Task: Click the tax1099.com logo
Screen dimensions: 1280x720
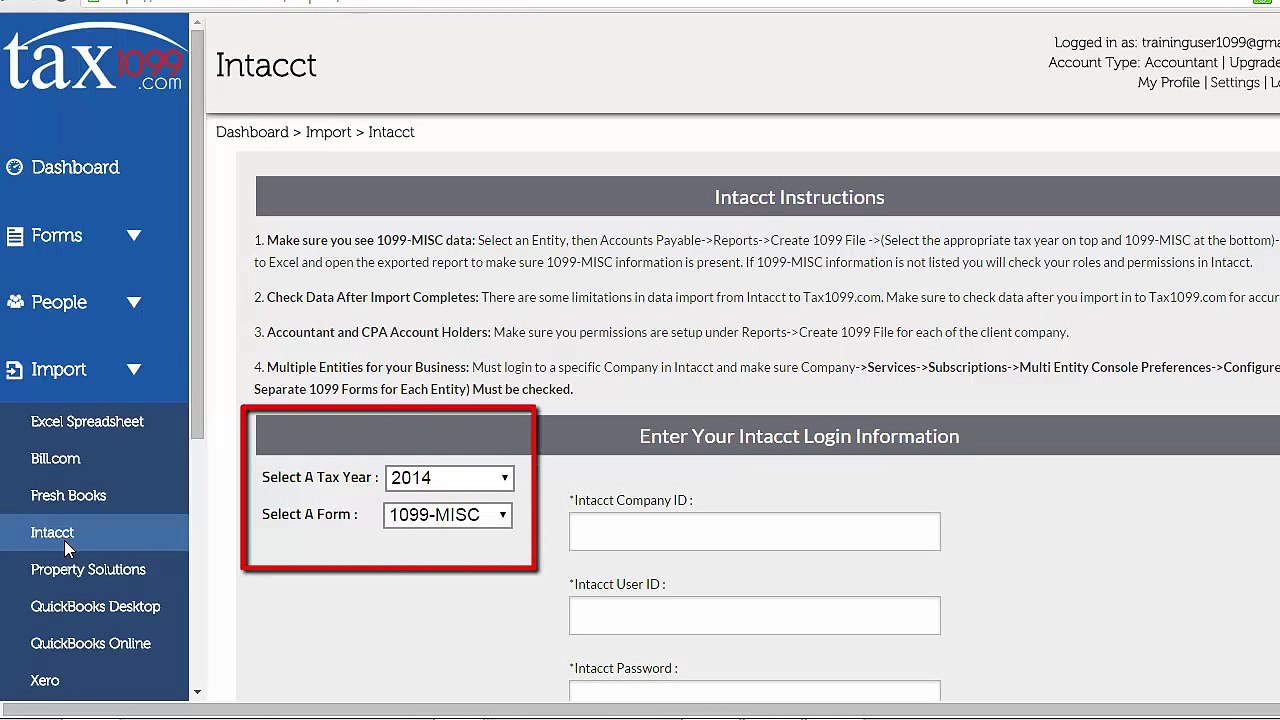Action: click(x=95, y=59)
